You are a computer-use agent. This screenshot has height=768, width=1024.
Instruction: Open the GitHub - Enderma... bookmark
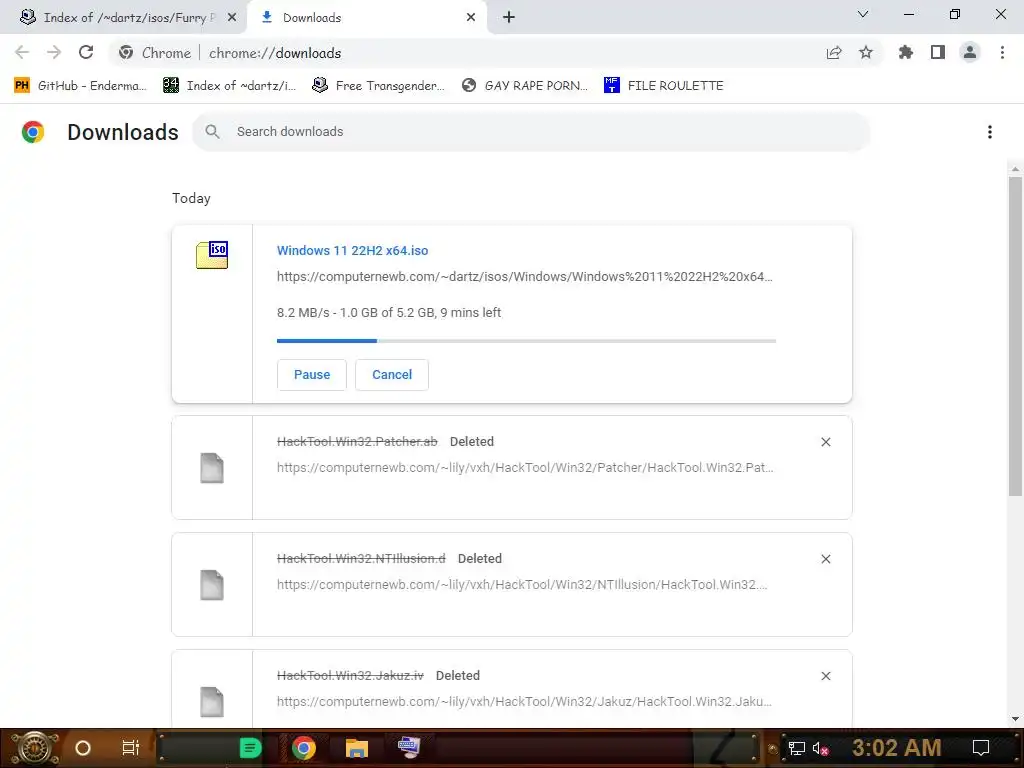pos(80,86)
